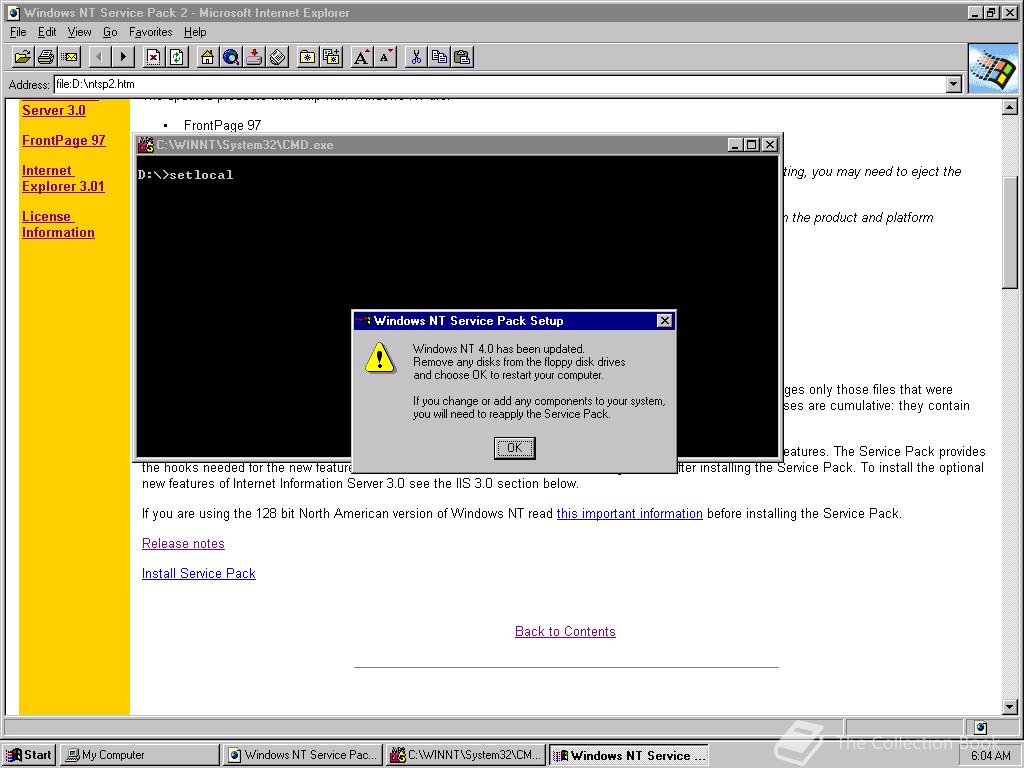The image size is (1024, 768).
Task: Expand the Address bar dropdown arrow
Action: pos(953,84)
